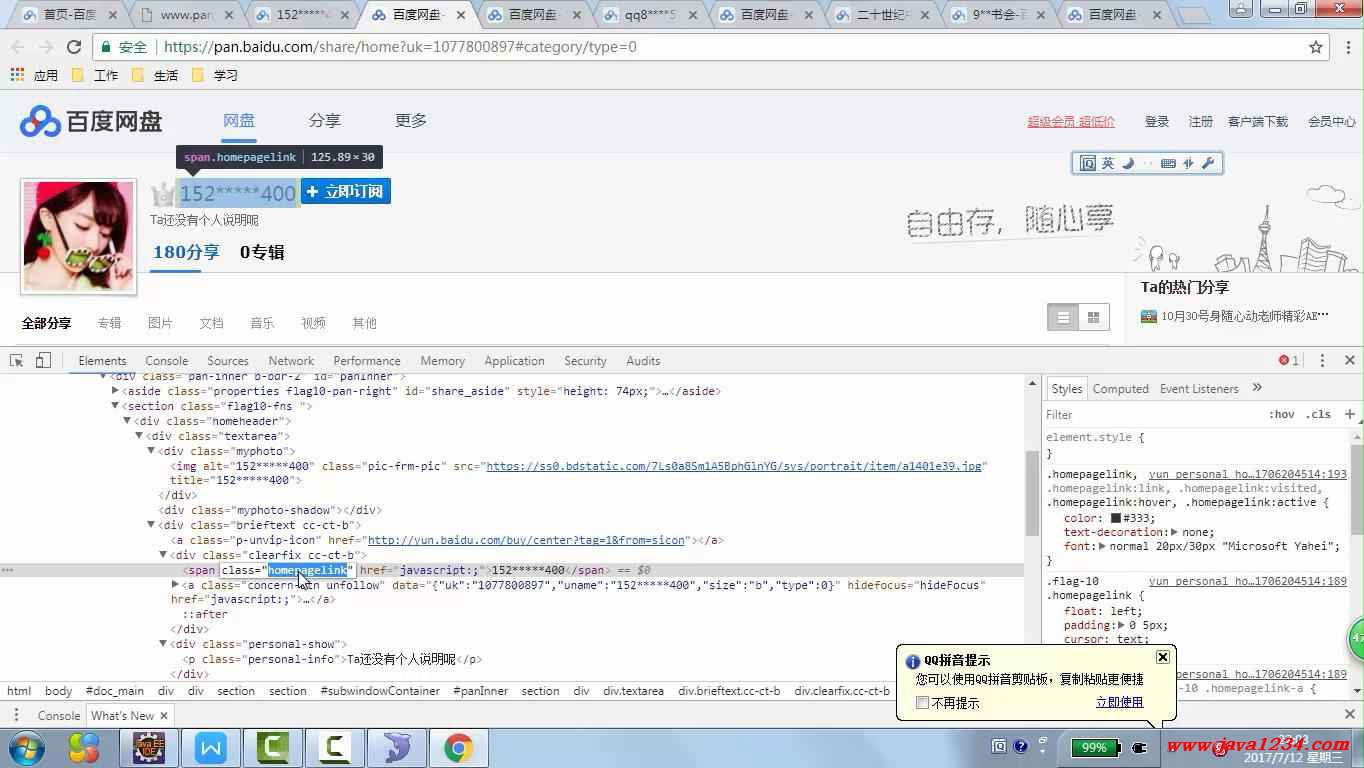Collapse the section flag10-fns node

tap(116, 406)
